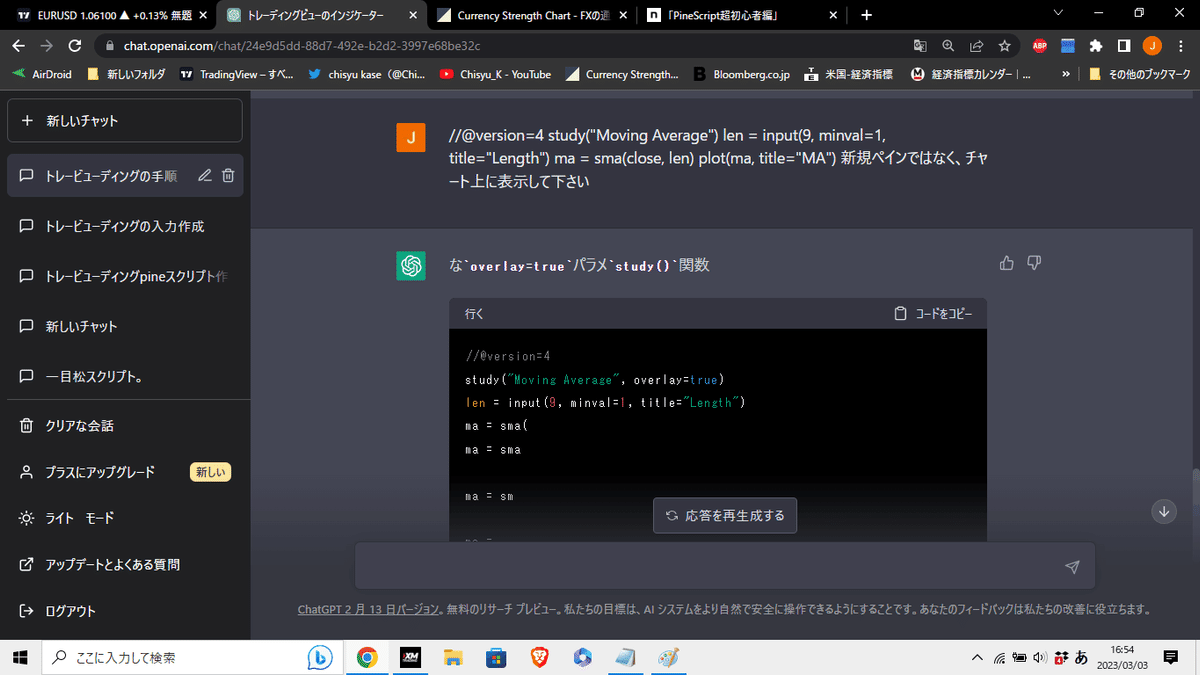Go forward in browser history
The height and width of the screenshot is (675, 1200).
(x=46, y=46)
